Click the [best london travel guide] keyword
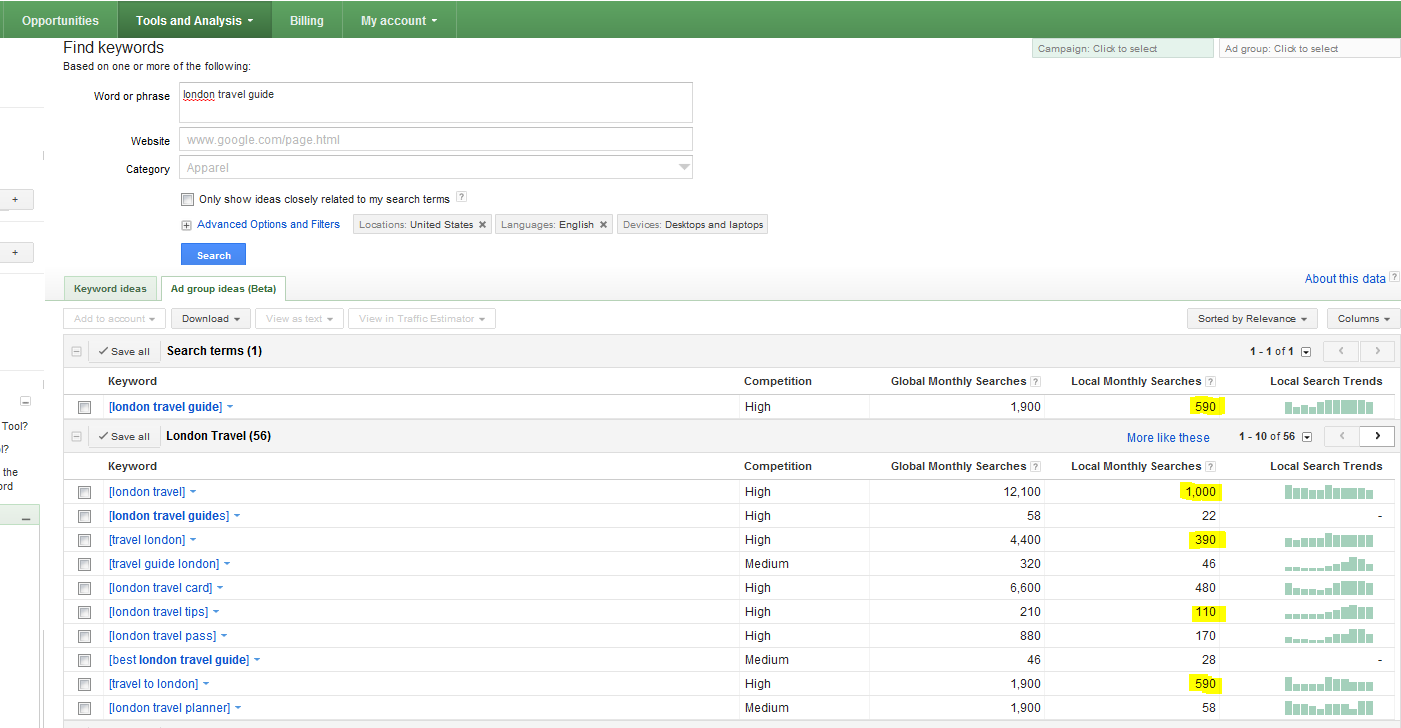 point(179,660)
